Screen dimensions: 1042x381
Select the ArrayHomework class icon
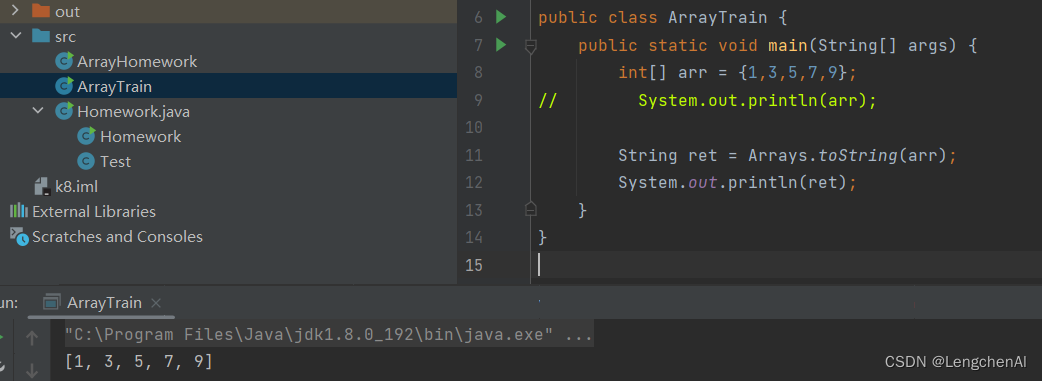[64, 61]
